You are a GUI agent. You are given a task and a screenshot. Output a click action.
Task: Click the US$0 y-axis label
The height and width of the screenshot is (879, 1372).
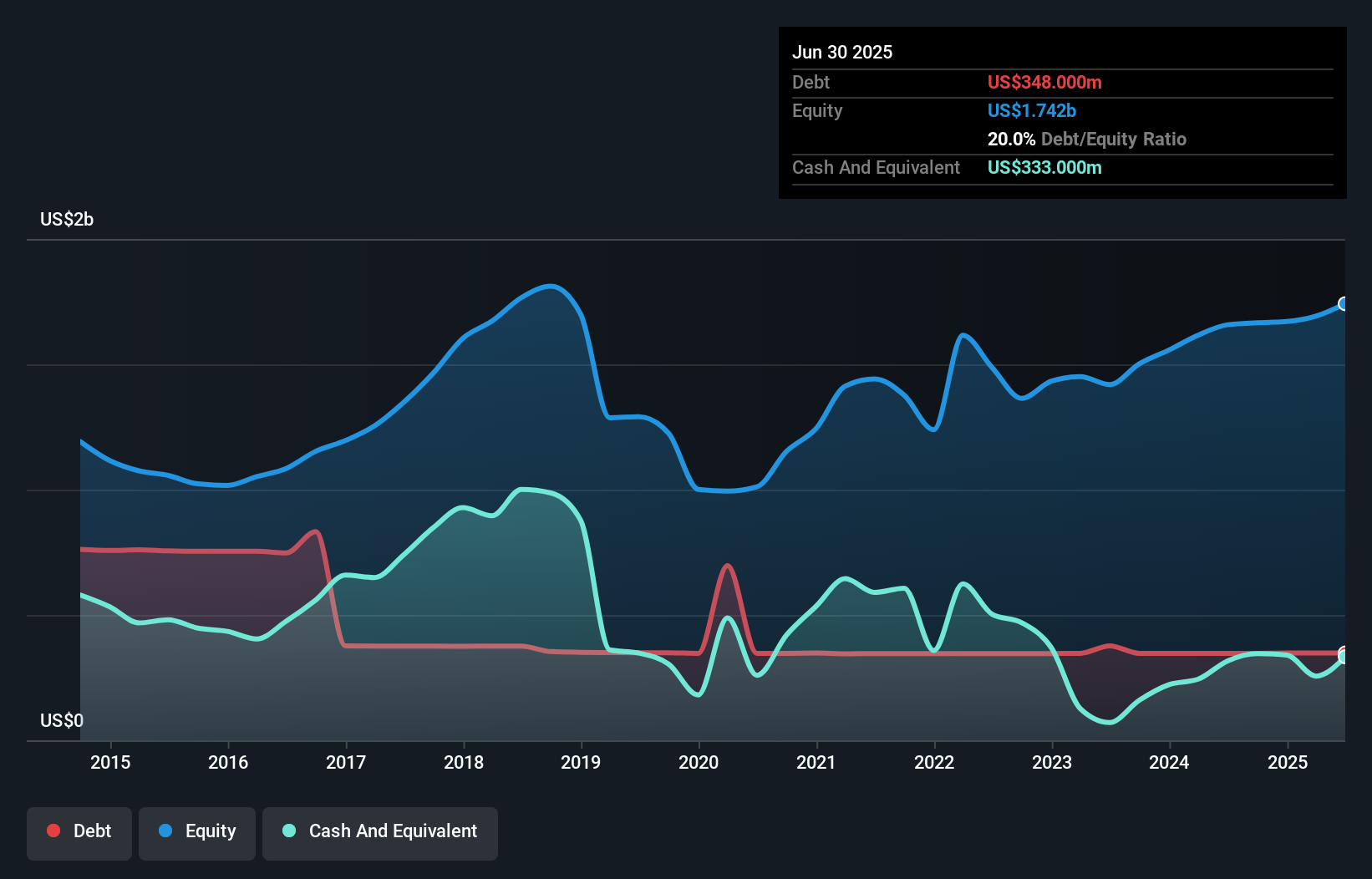(x=62, y=720)
